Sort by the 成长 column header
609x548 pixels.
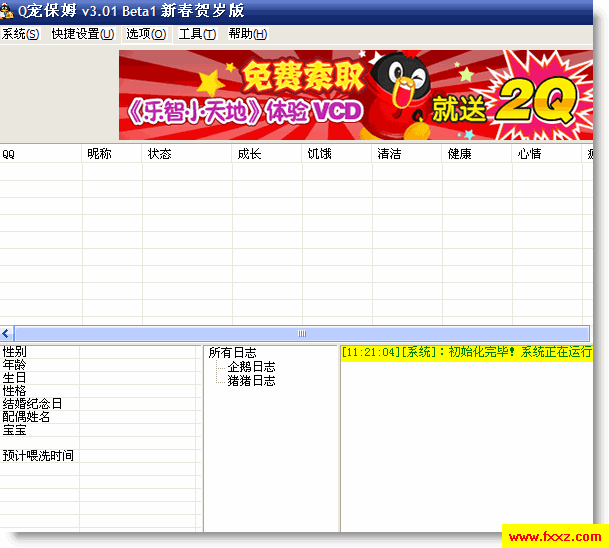[267, 154]
